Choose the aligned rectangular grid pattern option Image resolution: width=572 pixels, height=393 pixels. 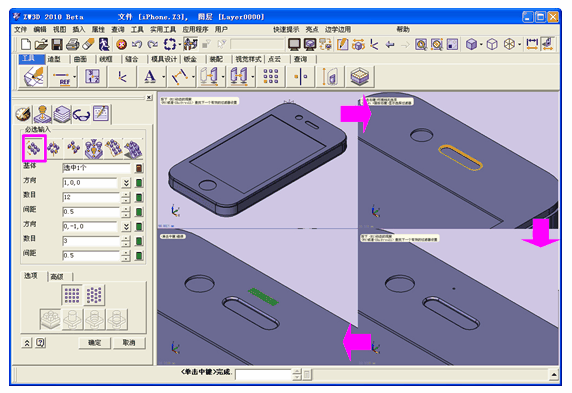click(72, 295)
